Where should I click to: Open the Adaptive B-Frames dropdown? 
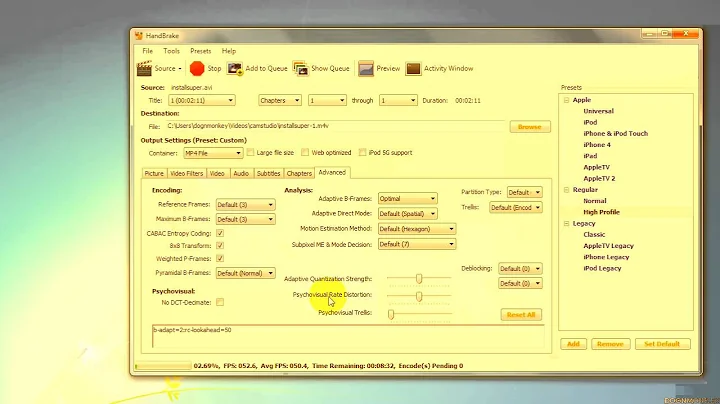(407, 199)
